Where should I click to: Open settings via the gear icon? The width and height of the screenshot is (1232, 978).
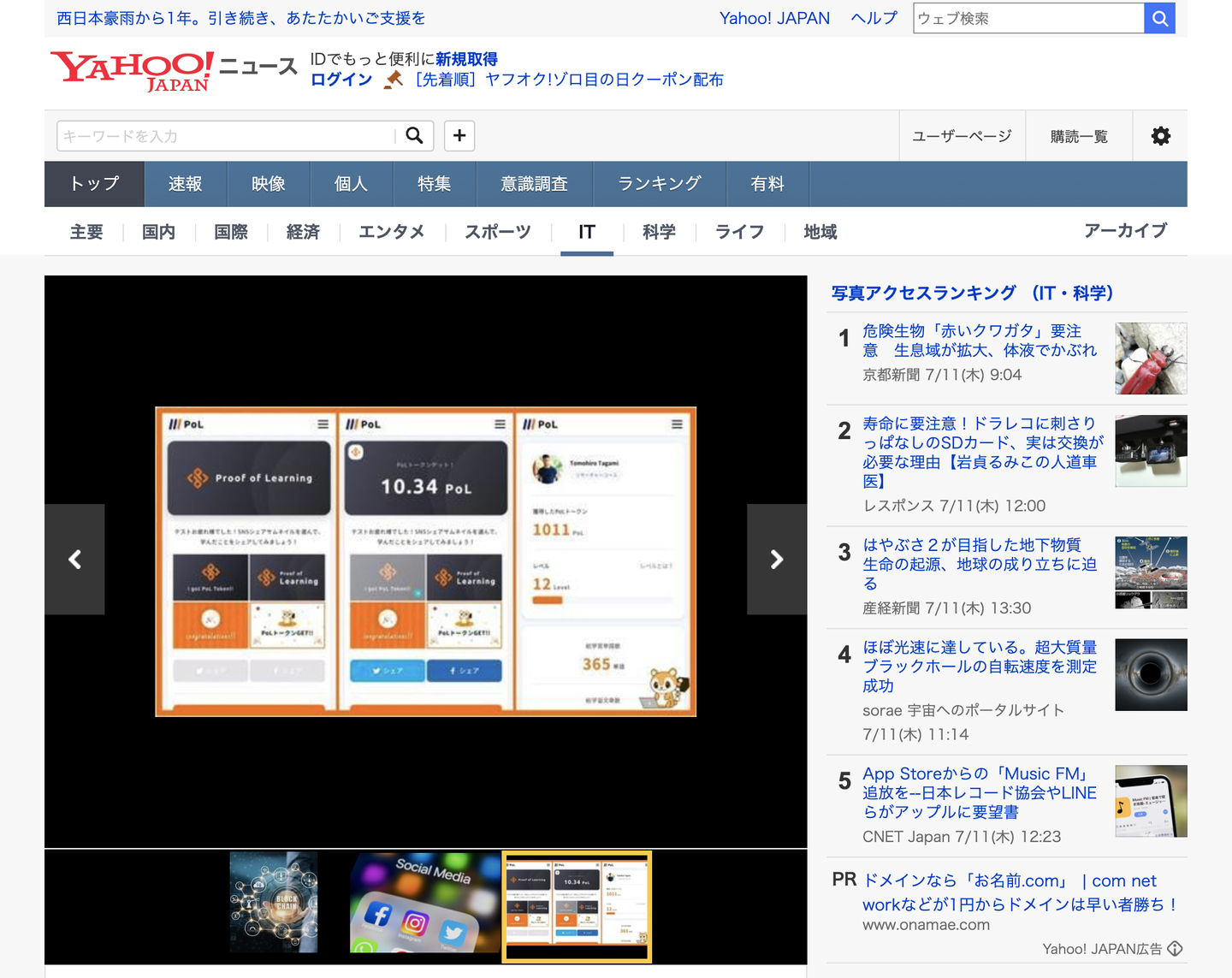(1160, 136)
